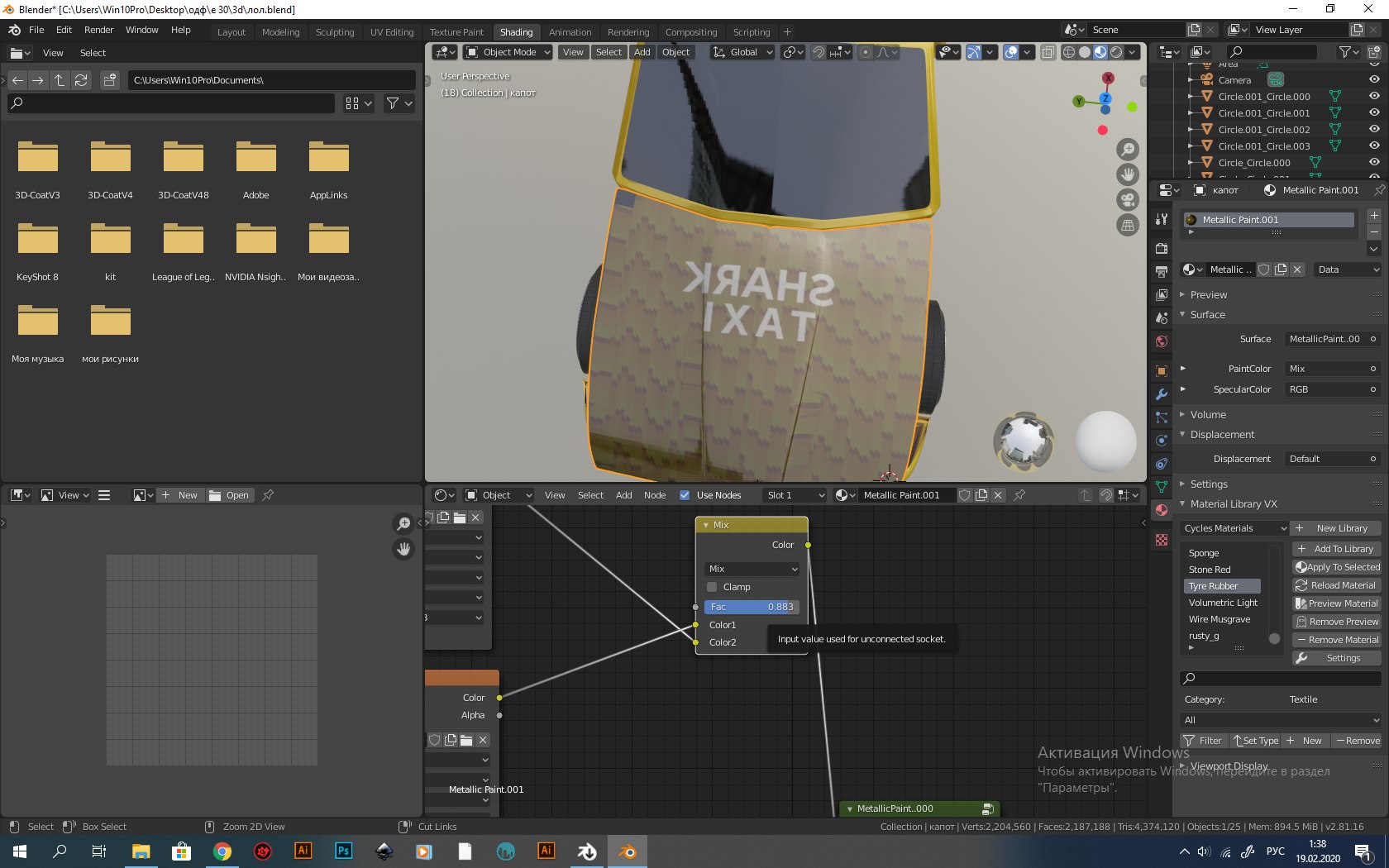Select solid viewport shading mode
This screenshot has width=1389, height=868.
[x=1085, y=52]
